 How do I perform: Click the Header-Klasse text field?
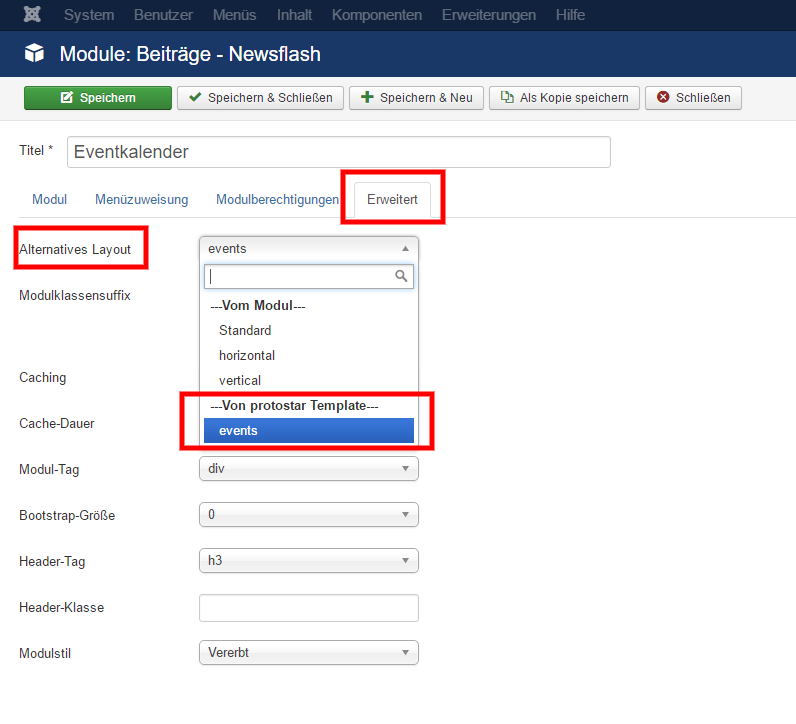click(x=308, y=608)
